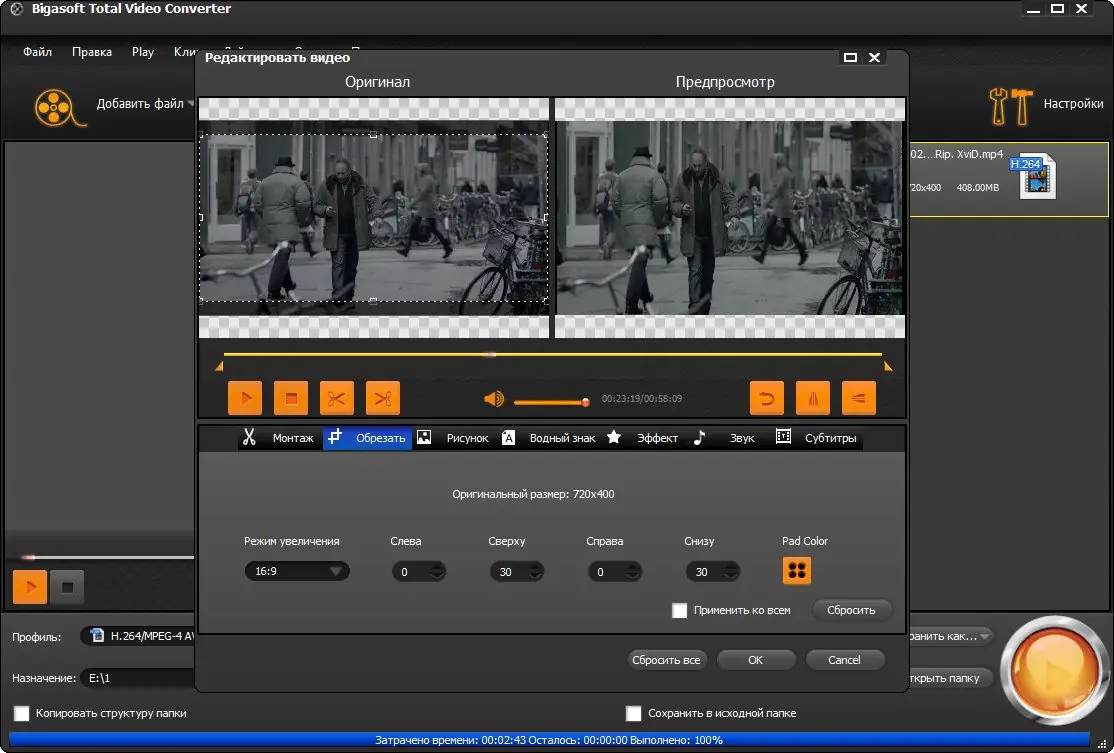This screenshot has height=753, width=1114.
Task: Click the undo rotate arrow icon
Action: click(x=767, y=398)
